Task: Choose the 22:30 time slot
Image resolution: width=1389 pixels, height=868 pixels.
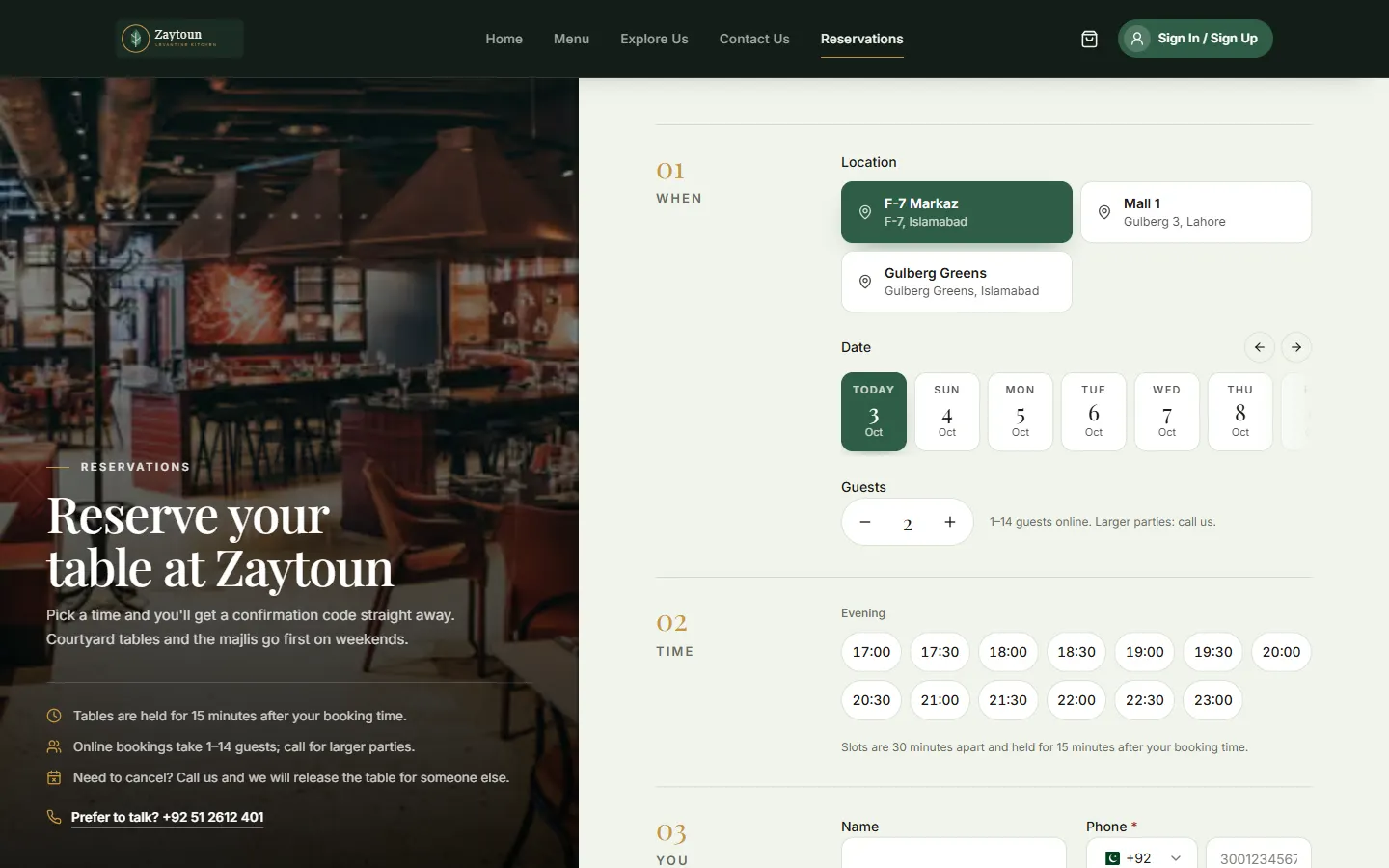Action: pos(1145,700)
